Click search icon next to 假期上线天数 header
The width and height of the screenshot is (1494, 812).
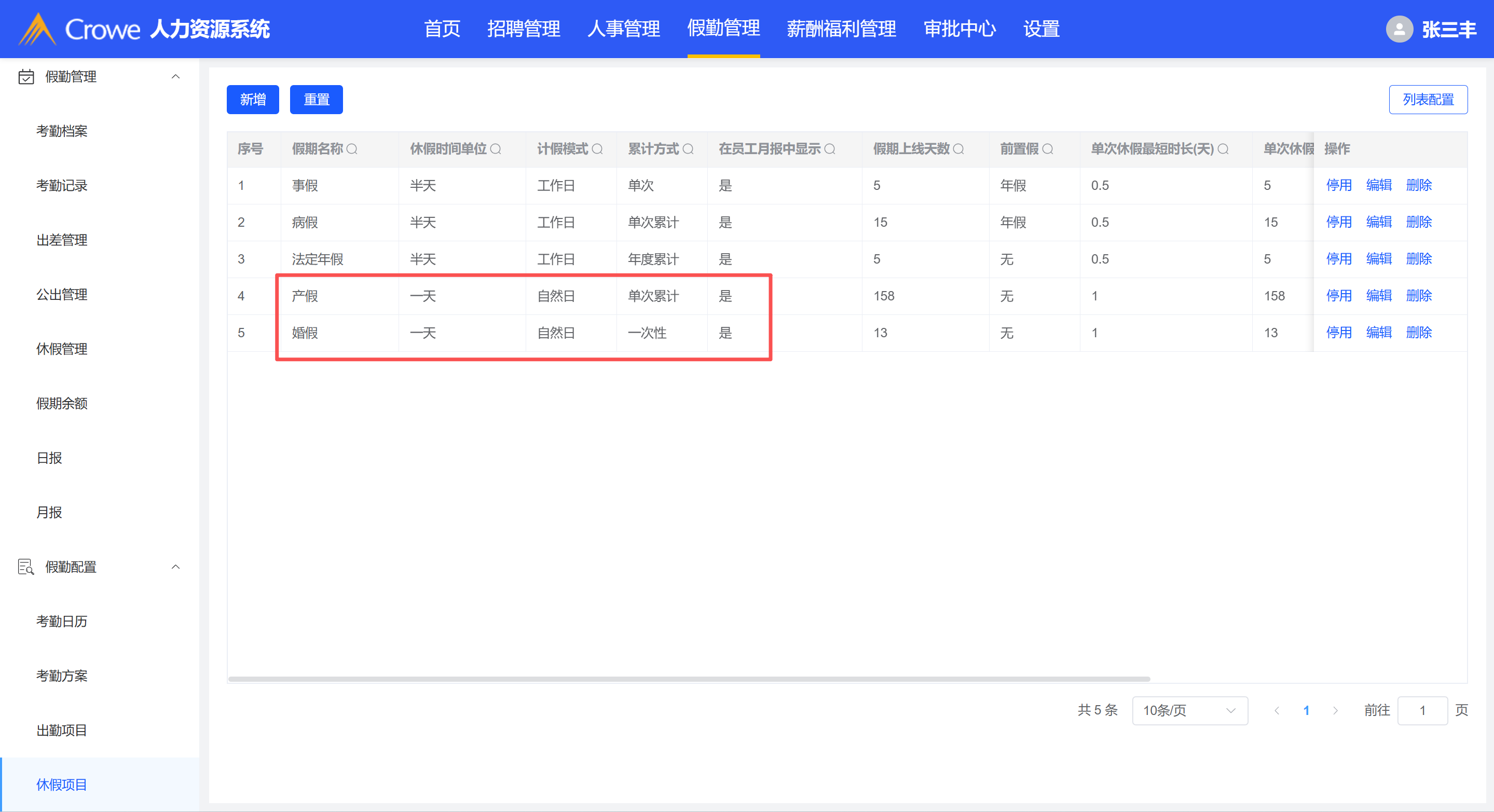coord(958,149)
